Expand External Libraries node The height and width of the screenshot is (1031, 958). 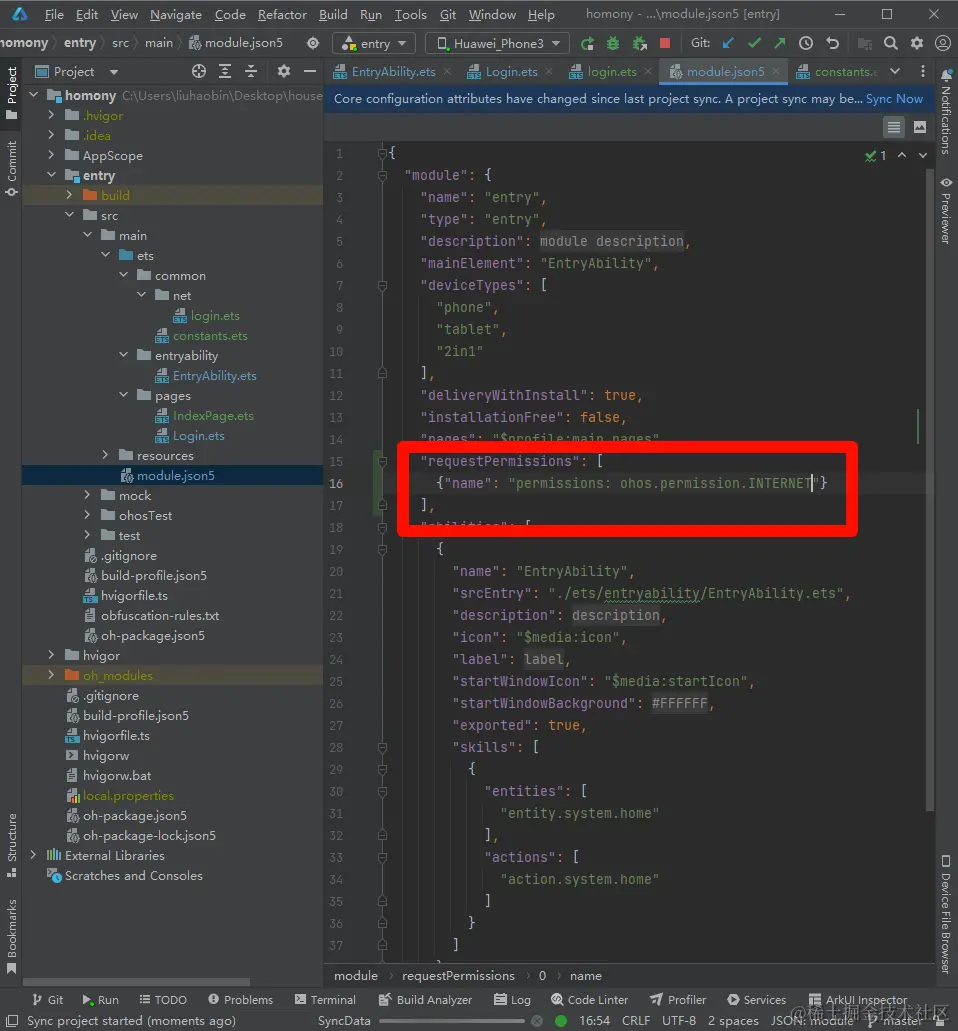34,855
